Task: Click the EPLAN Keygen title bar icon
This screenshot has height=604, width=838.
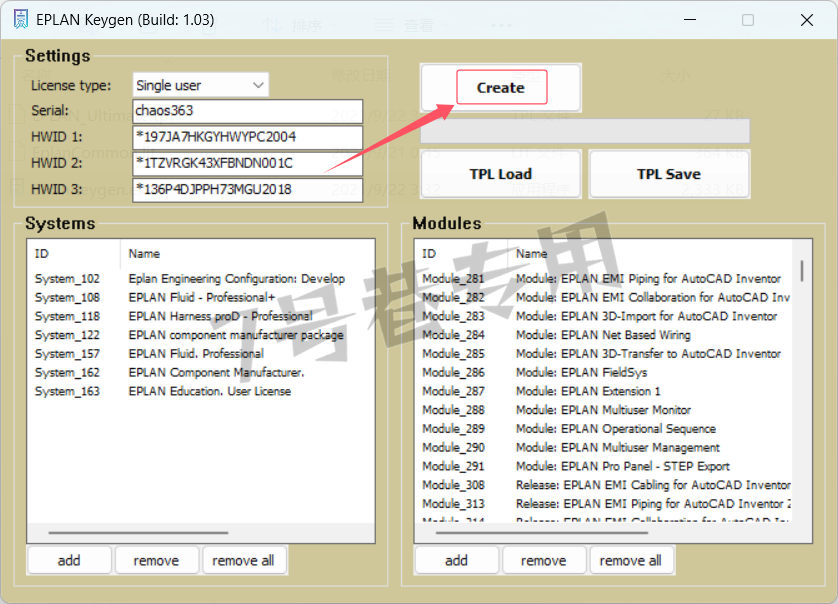Action: pyautogui.click(x=20, y=20)
